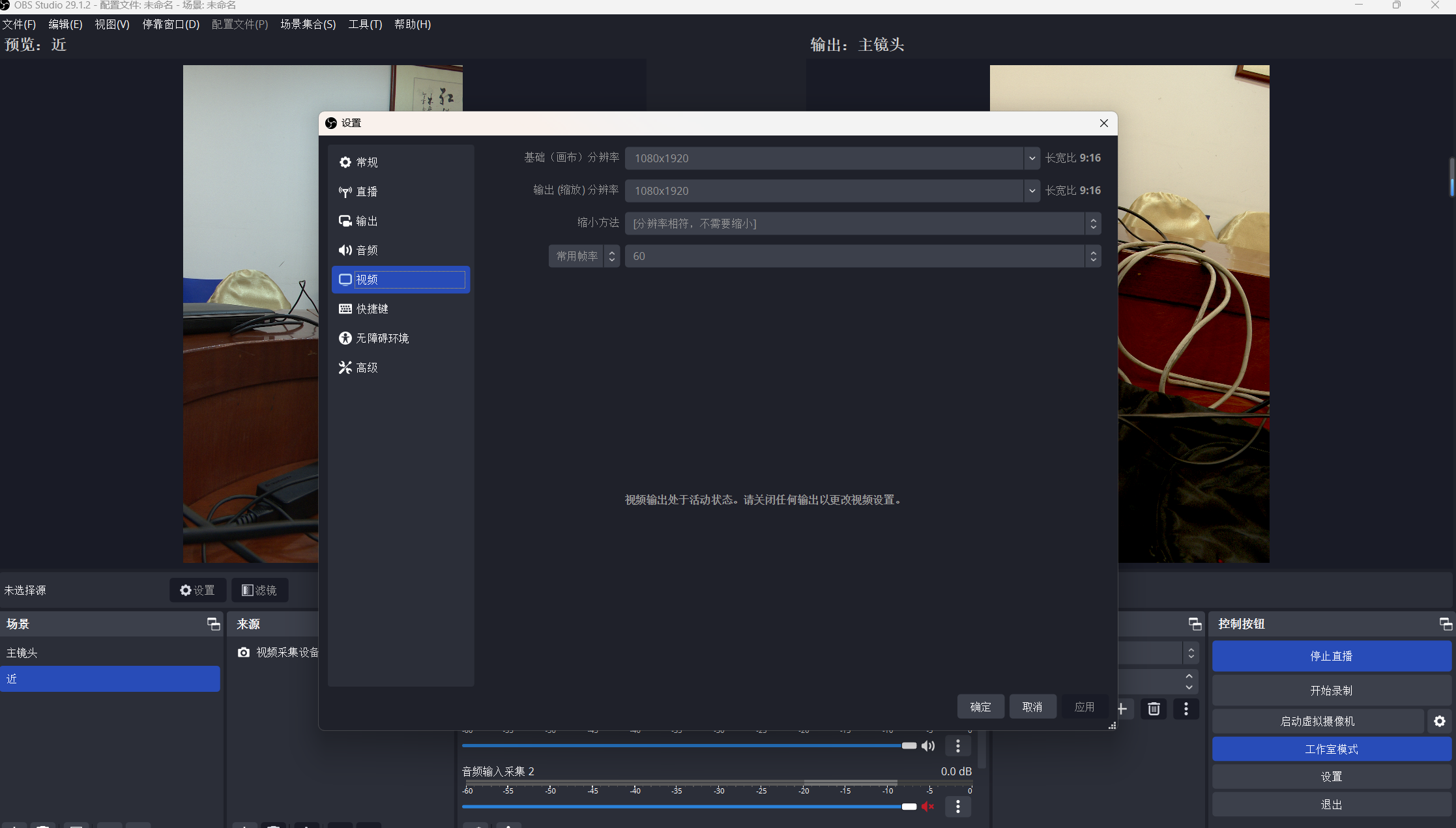1456x828 pixels.
Task: Open the 输出 settings tab
Action: (x=366, y=221)
